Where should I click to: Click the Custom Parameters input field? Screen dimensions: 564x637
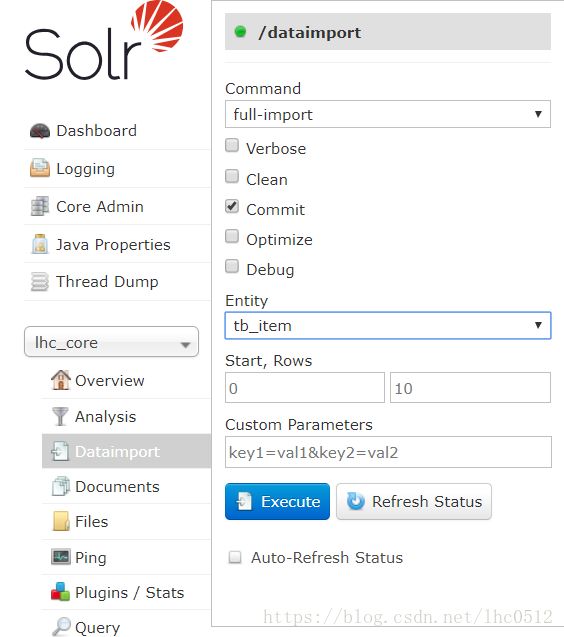[388, 452]
